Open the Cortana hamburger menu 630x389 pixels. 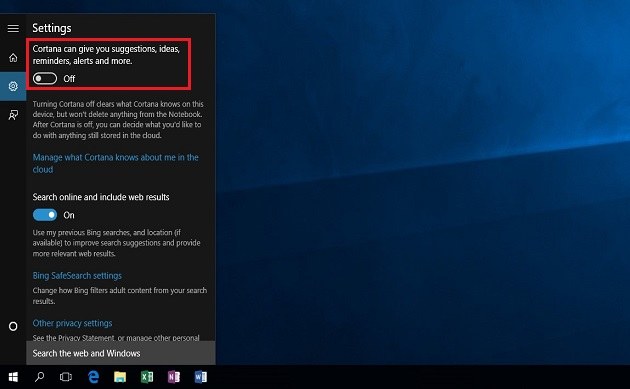click(x=13, y=28)
